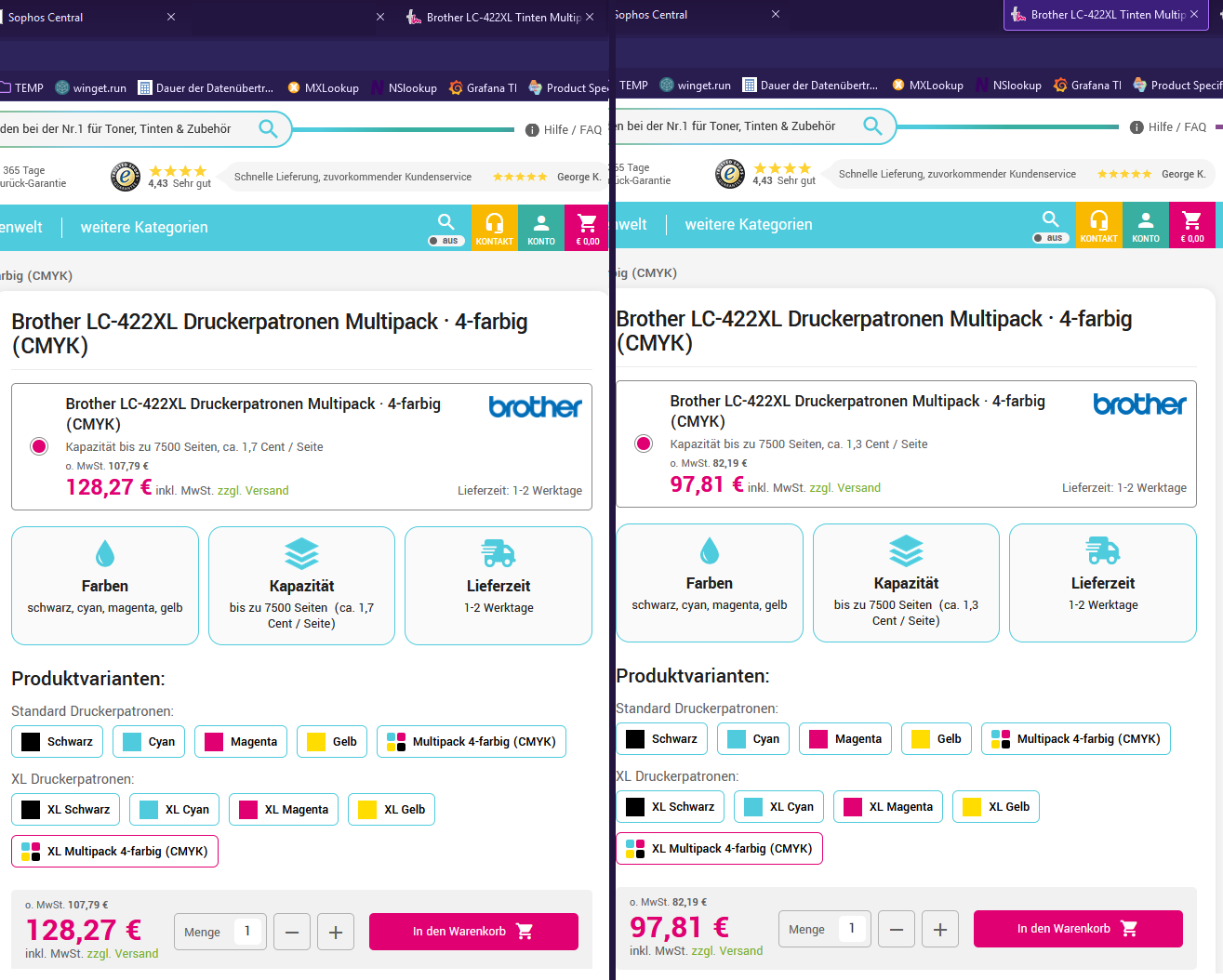Click eKomi rating seal in left window
1223x980 pixels.
[x=126, y=176]
